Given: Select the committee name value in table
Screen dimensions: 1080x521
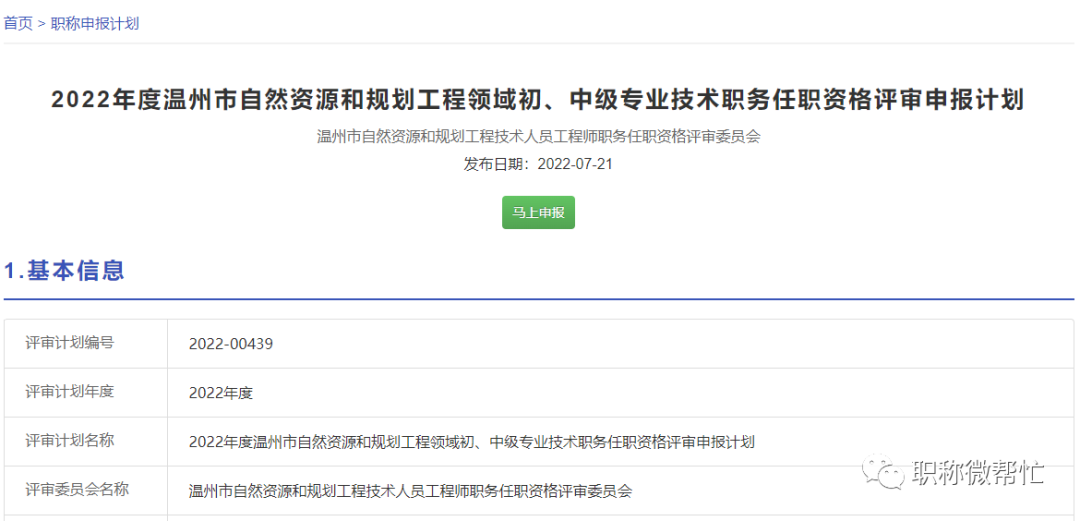Looking at the screenshot, I should pos(411,491).
